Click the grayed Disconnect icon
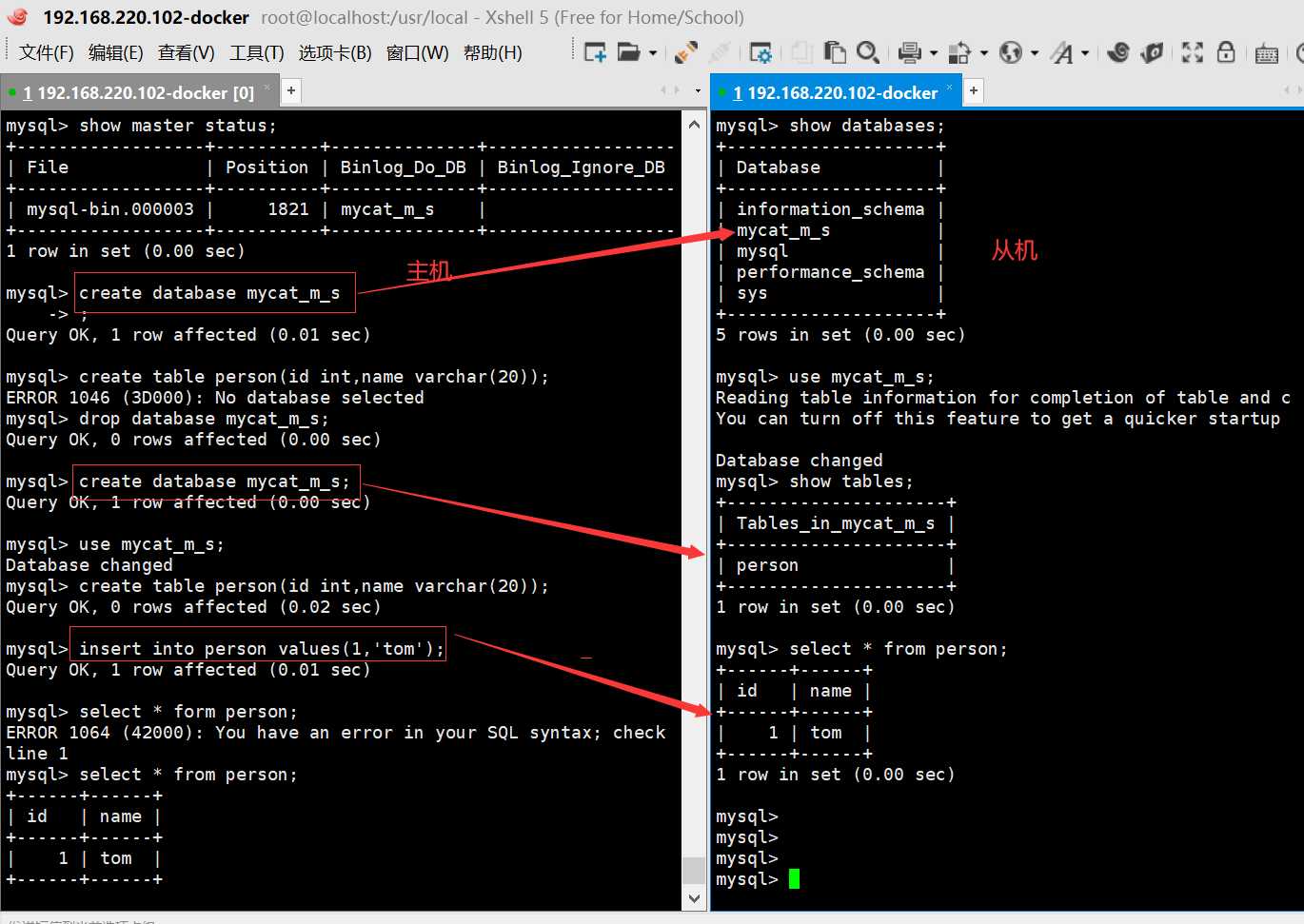Viewport: 1304px width, 924px height. click(720, 52)
